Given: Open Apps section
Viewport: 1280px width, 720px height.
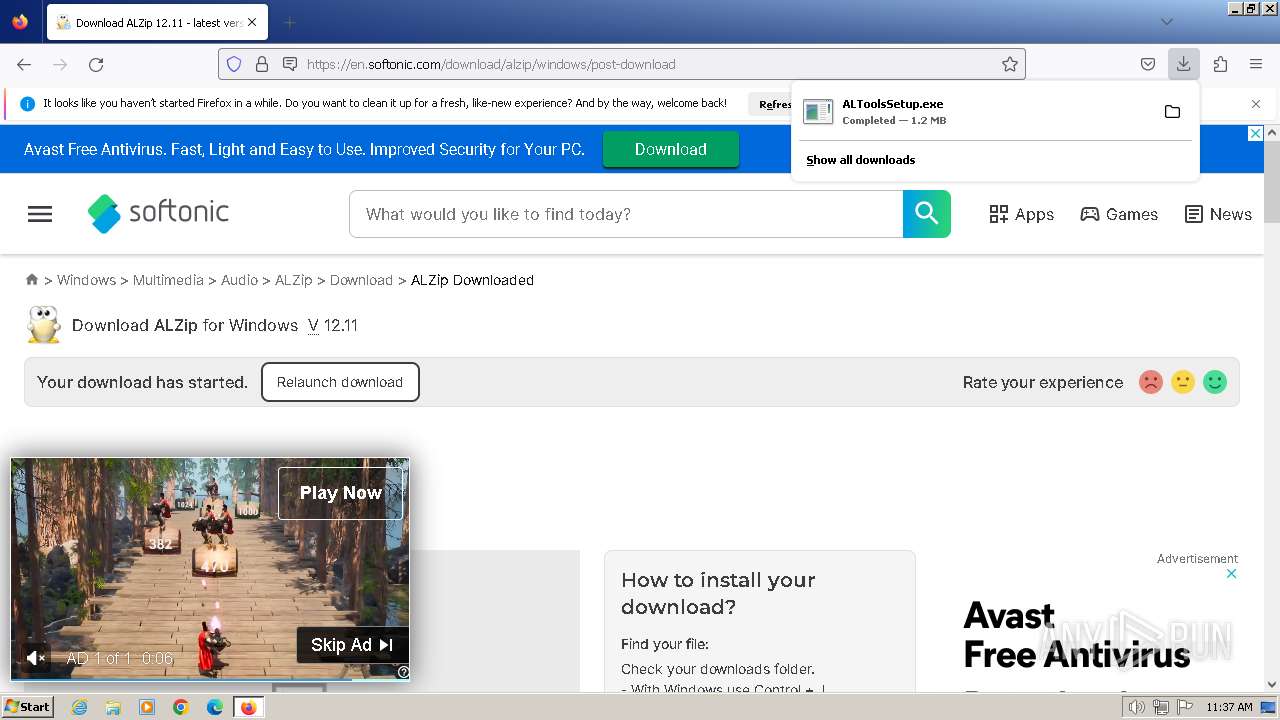Looking at the screenshot, I should 1021,214.
